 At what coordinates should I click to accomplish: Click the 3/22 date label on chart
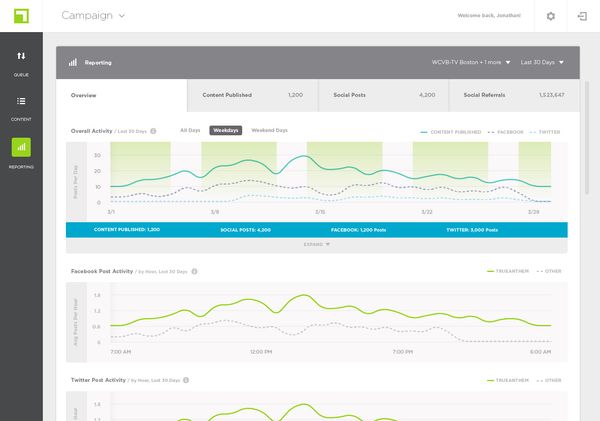(x=427, y=212)
